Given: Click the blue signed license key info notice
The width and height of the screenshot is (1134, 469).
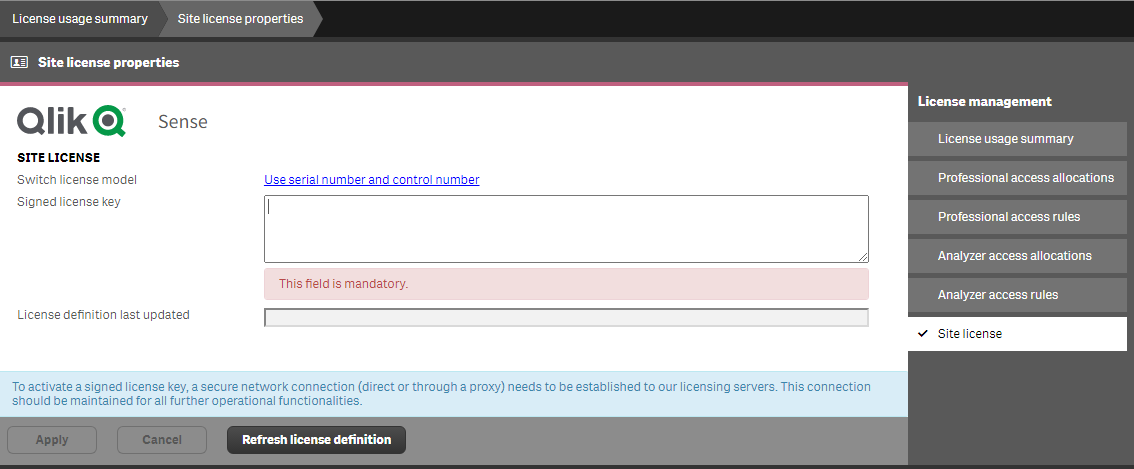Looking at the screenshot, I should [x=454, y=394].
